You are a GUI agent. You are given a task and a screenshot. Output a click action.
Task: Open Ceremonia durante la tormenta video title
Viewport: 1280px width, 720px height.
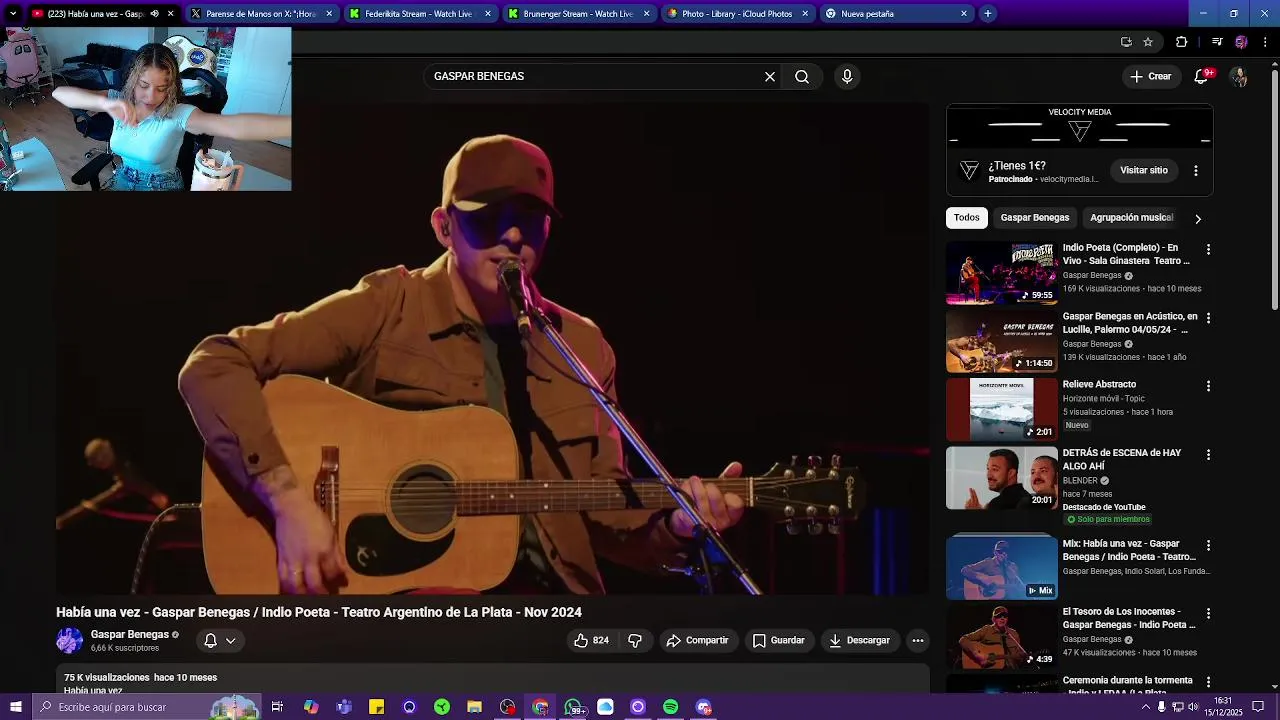[1128, 685]
